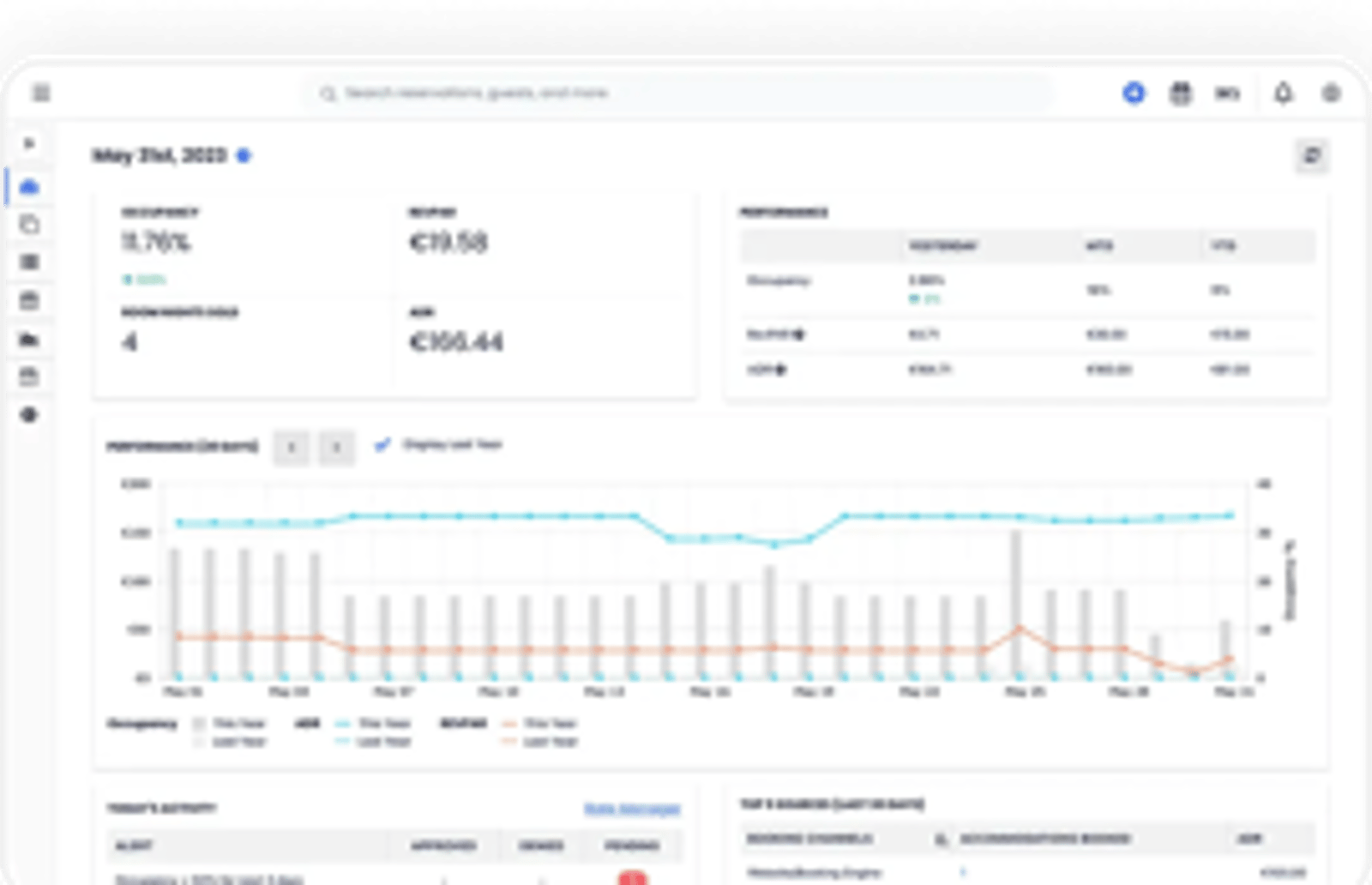The height and width of the screenshot is (885, 1372).
Task: Toggle Occupancy Last Year legend entry
Action: tap(230, 742)
